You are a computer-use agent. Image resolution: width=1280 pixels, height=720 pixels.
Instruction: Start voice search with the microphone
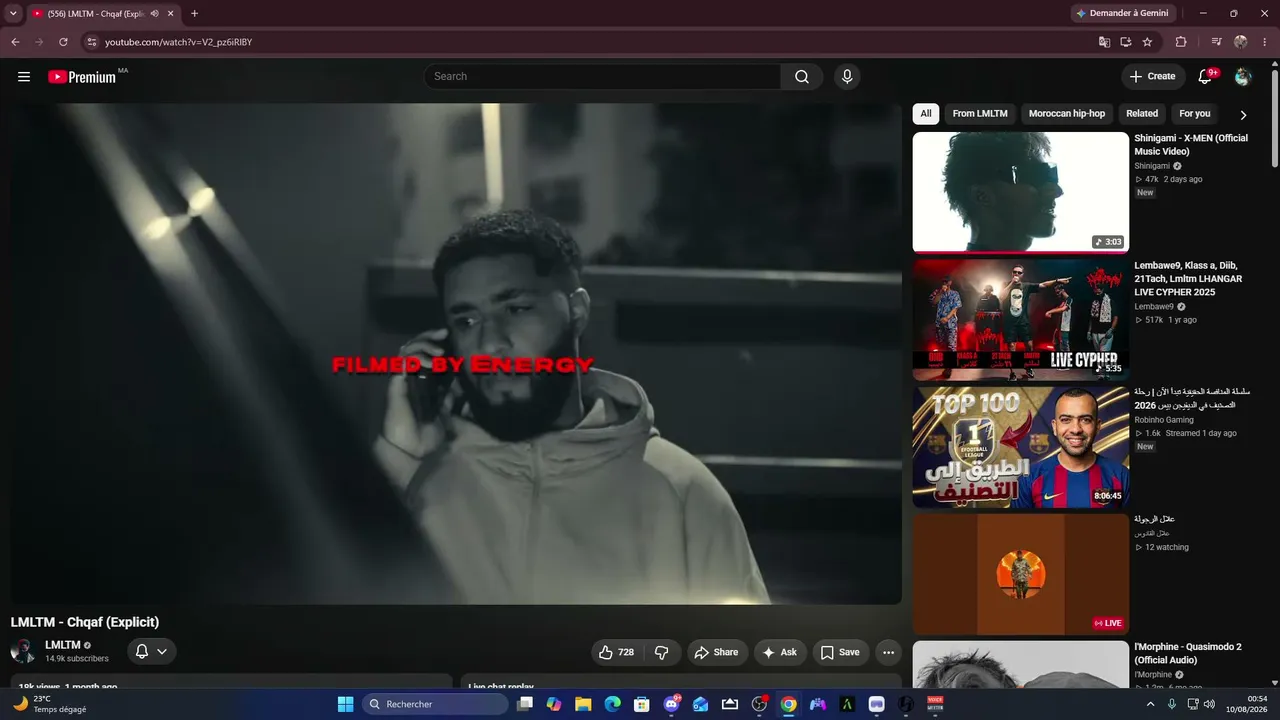pos(847,77)
